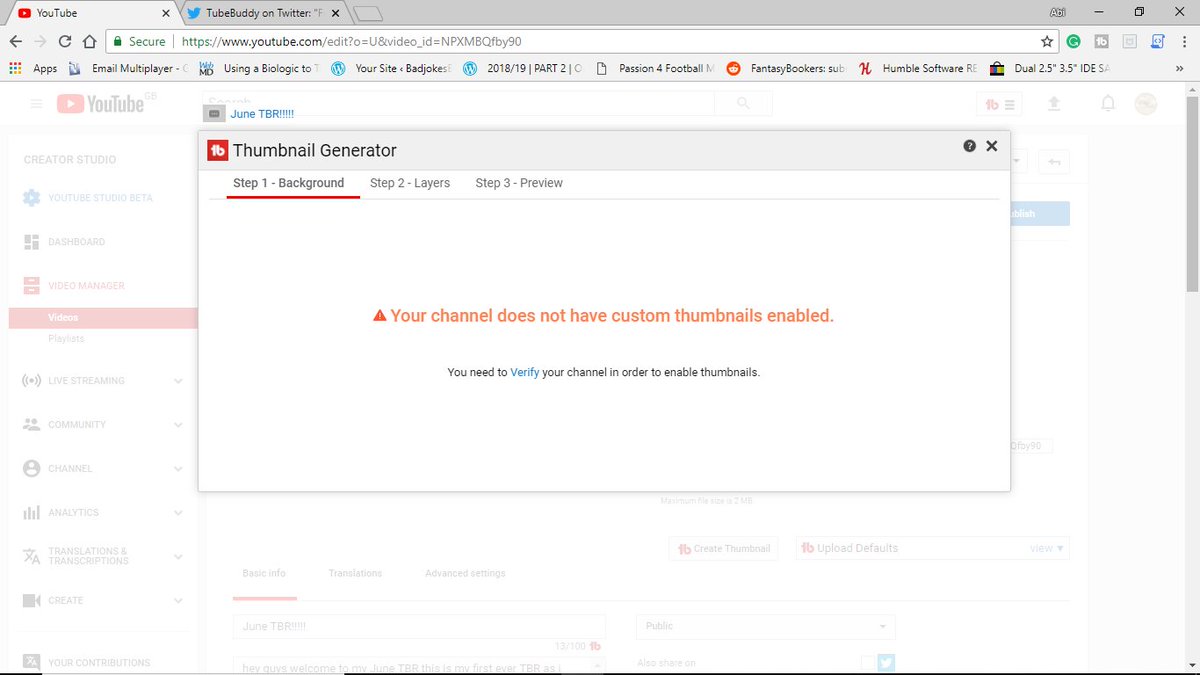Image resolution: width=1200 pixels, height=675 pixels.
Task: Open the June TBR!!!!! video link
Action: [x=262, y=114]
